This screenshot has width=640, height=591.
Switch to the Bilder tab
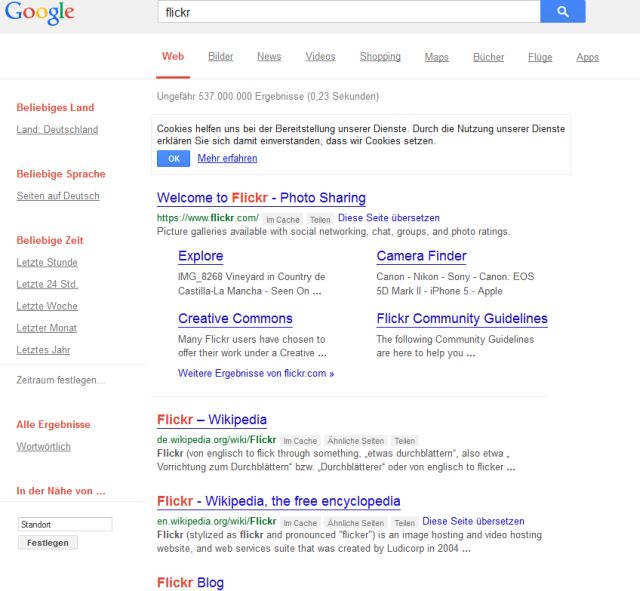[x=221, y=57]
